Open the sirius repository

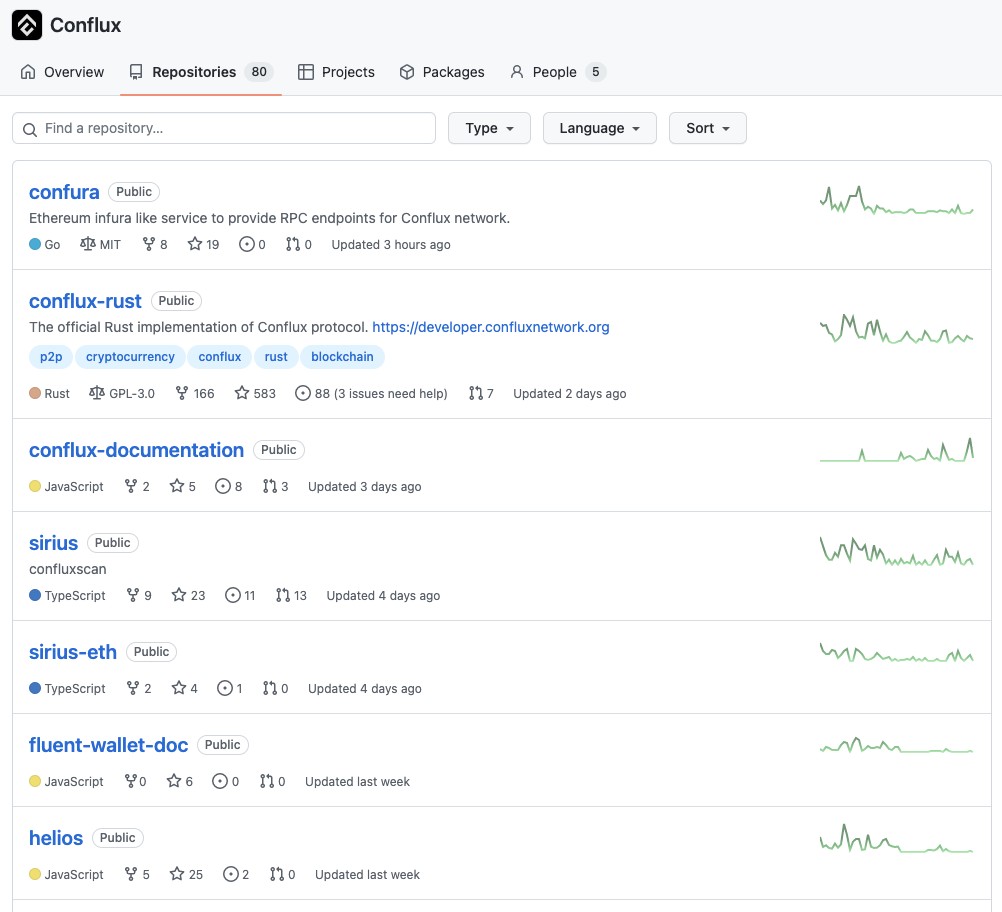pos(53,543)
